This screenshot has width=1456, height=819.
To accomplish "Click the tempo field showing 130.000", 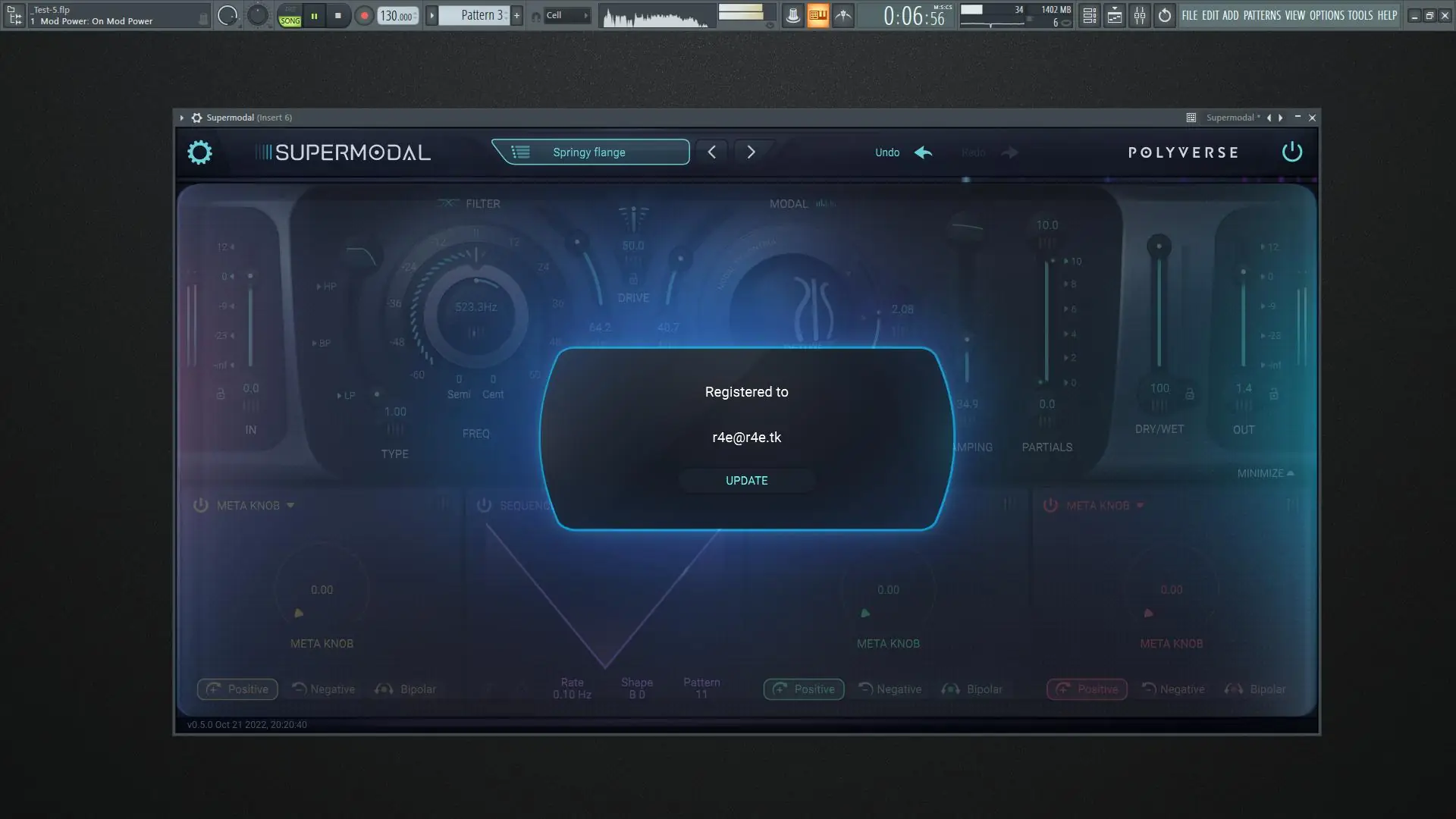I will click(x=397, y=16).
